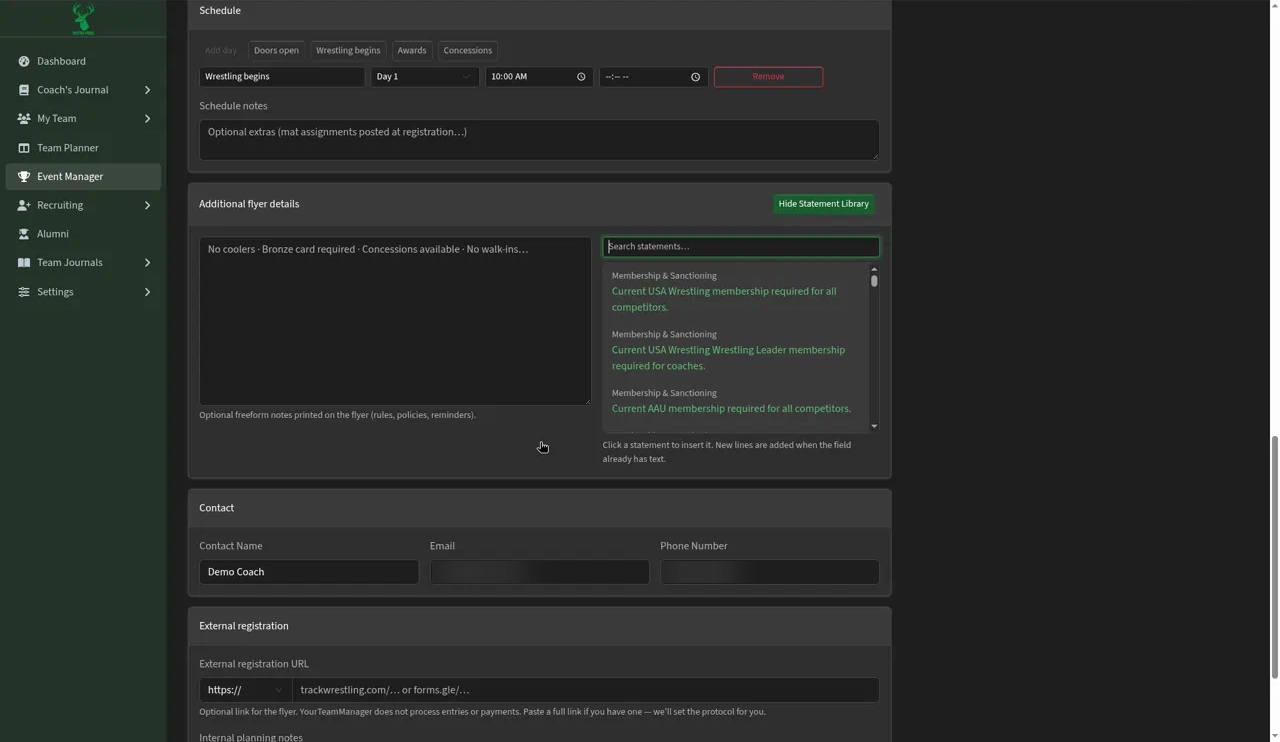Expand the My Team submenu chevron
This screenshot has height=742, width=1280.
click(x=147, y=118)
